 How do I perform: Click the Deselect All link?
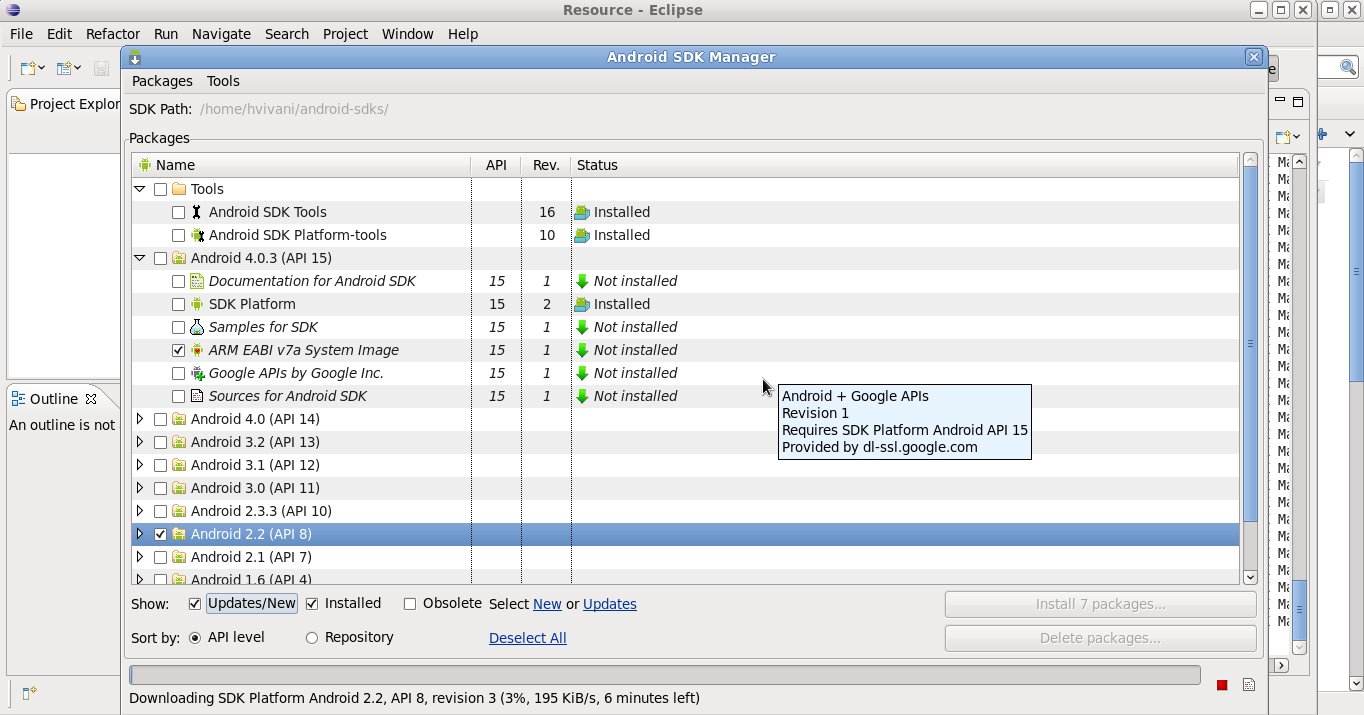coord(527,638)
